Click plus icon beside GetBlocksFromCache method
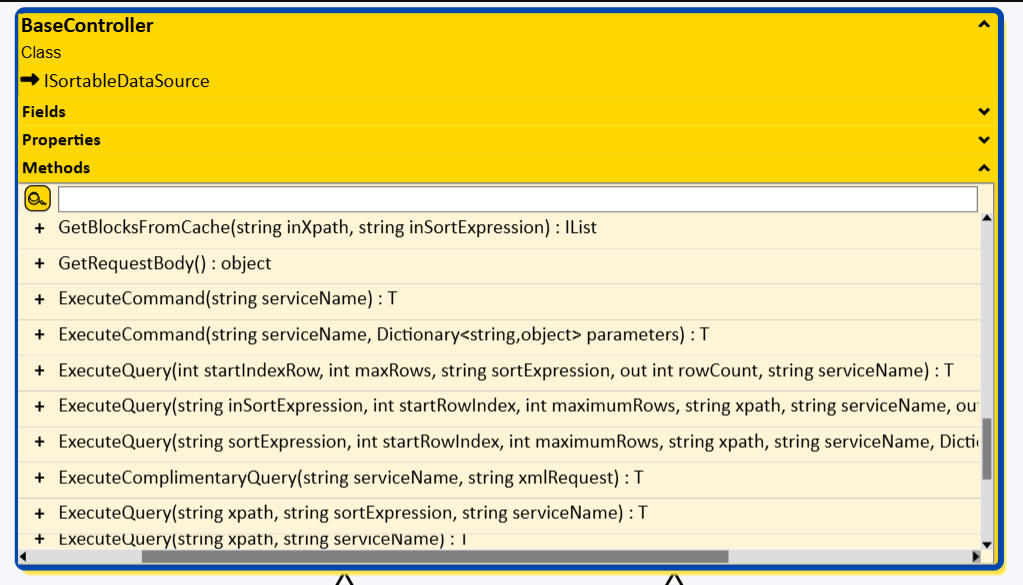The image size is (1023, 585). (40, 228)
